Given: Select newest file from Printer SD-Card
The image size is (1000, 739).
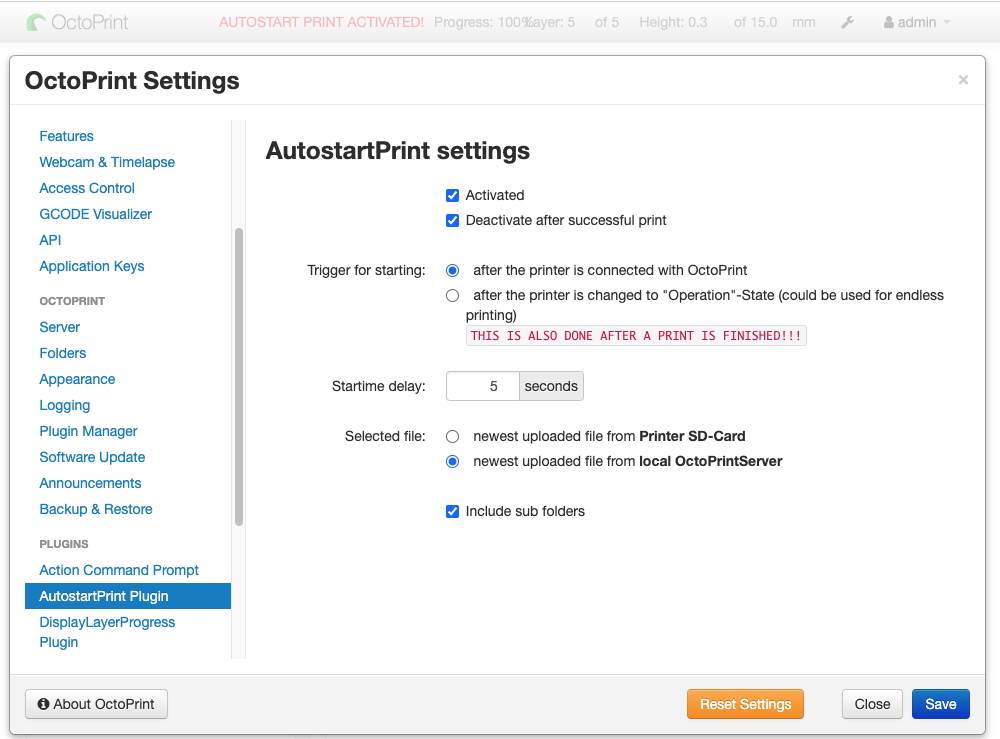Looking at the screenshot, I should 452,437.
